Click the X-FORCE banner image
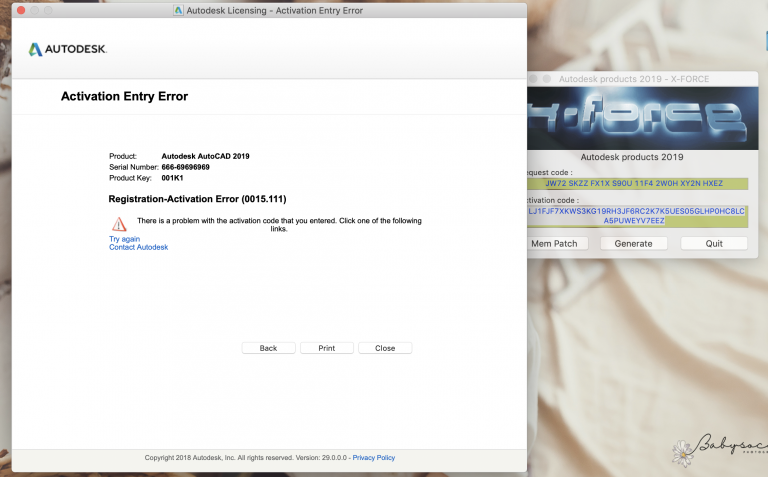 (643, 118)
